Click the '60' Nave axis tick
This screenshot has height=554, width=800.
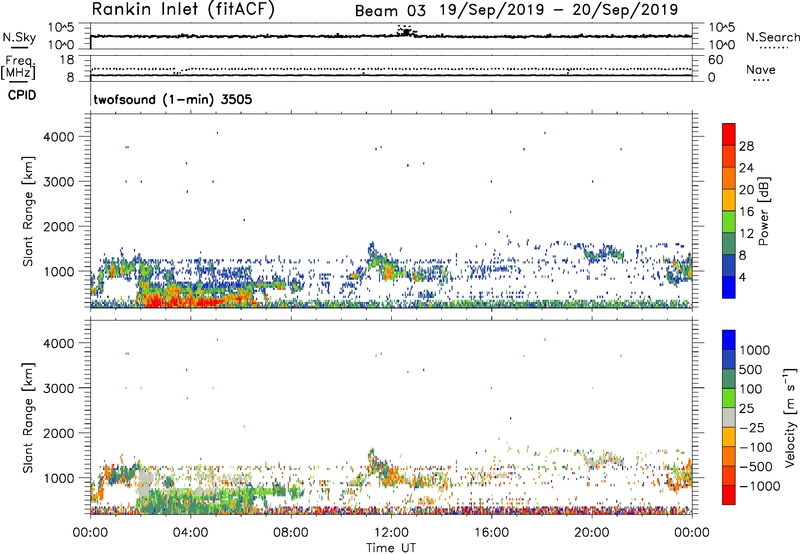716,60
